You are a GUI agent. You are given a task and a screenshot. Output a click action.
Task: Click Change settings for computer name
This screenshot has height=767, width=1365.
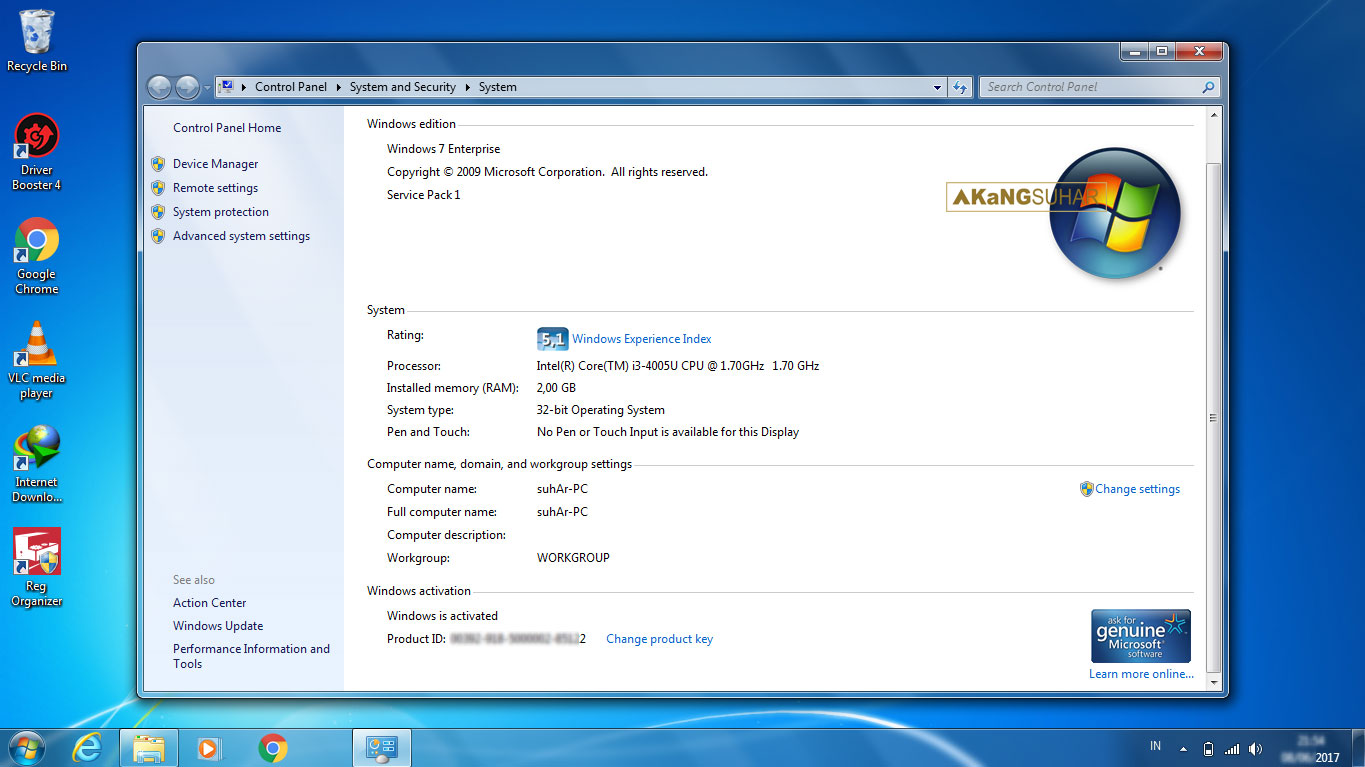(1137, 489)
